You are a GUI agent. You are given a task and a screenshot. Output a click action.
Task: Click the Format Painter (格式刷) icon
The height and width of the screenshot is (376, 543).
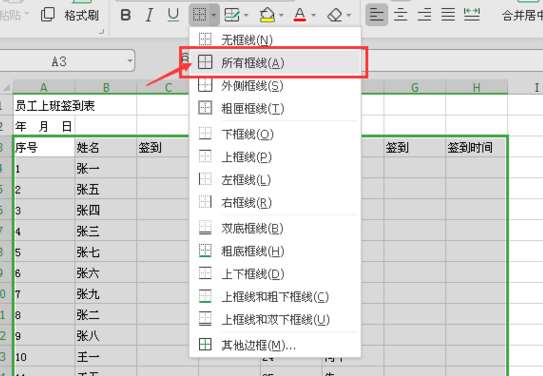47,15
